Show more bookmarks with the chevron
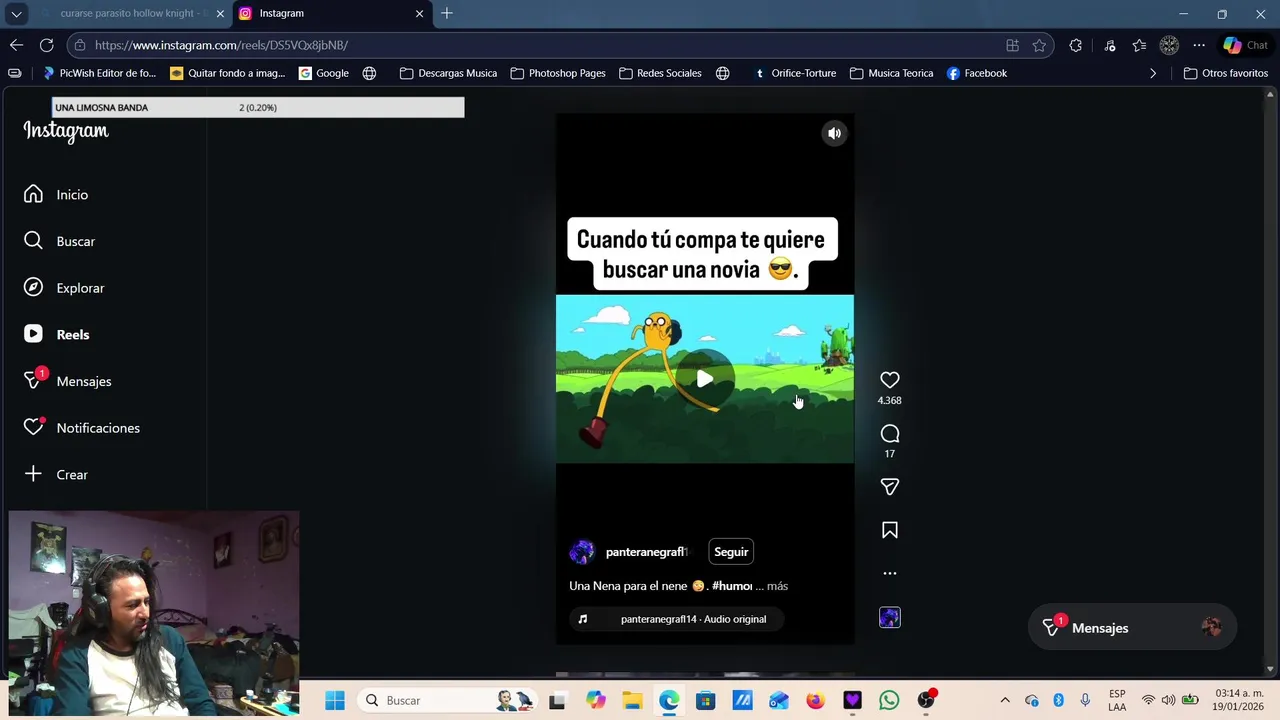Screen dimensions: 1280x720 click(x=1153, y=73)
